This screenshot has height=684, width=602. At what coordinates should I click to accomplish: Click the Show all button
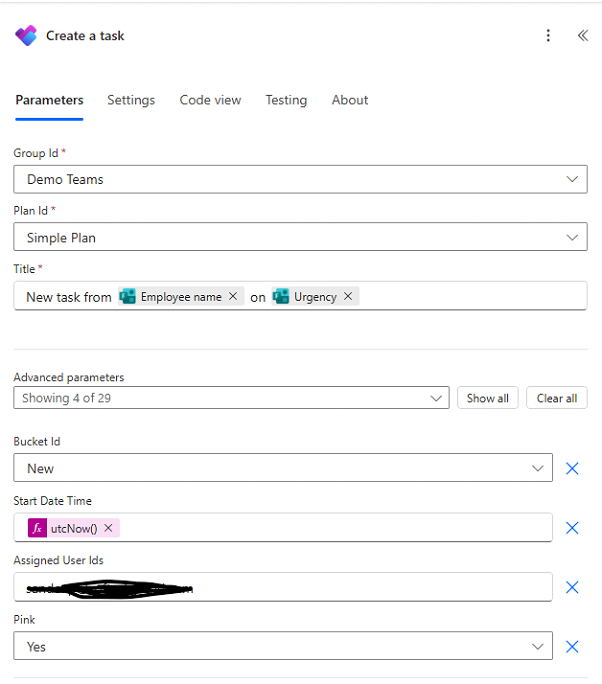click(488, 398)
